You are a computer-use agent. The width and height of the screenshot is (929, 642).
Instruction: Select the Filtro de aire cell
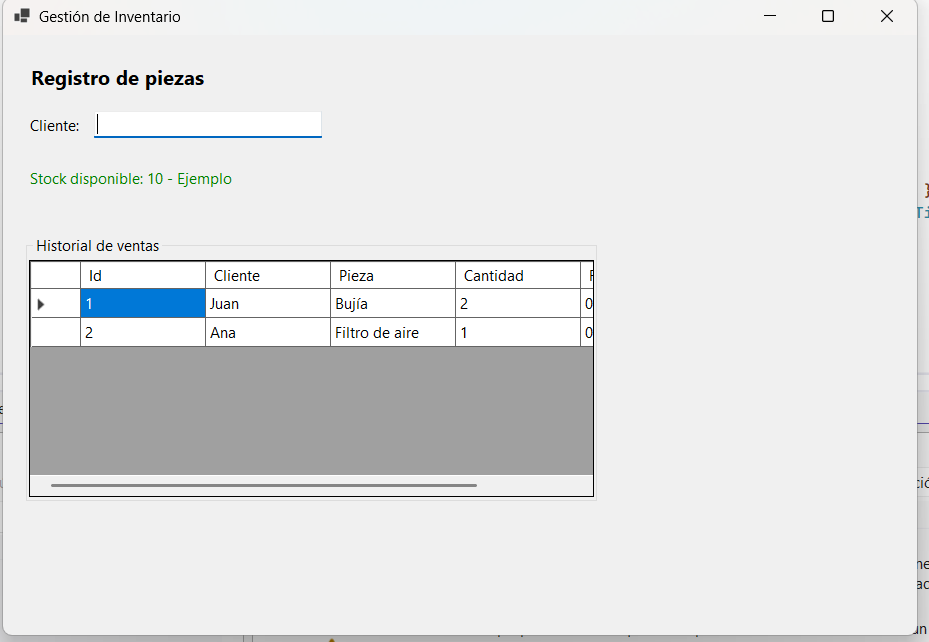point(392,333)
